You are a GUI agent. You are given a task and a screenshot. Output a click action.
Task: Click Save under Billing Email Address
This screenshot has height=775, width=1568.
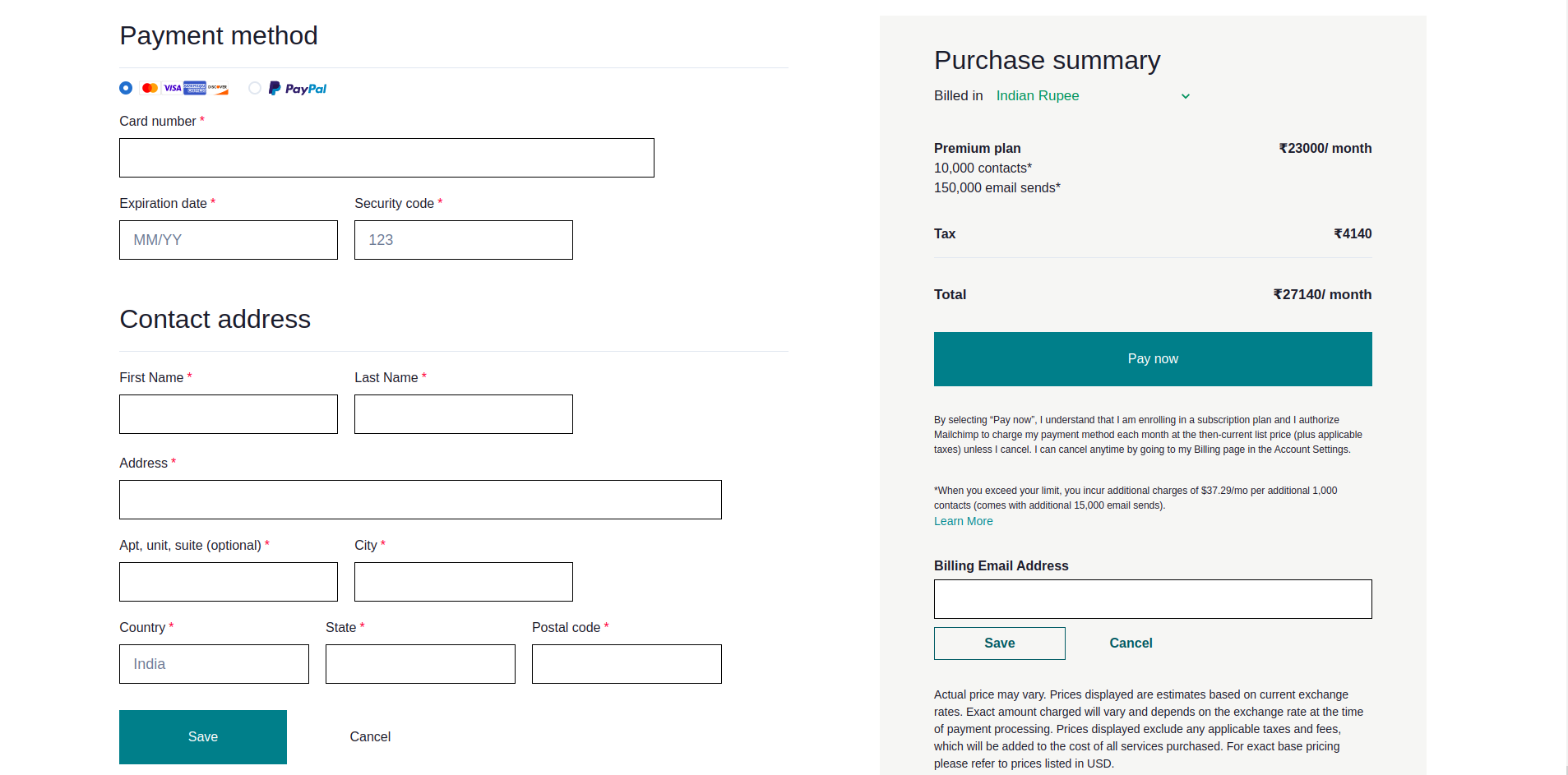point(1000,644)
